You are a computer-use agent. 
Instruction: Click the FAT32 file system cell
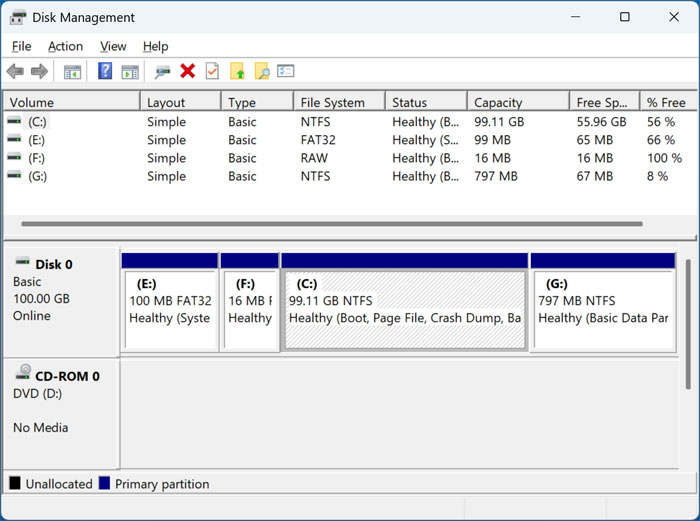318,140
